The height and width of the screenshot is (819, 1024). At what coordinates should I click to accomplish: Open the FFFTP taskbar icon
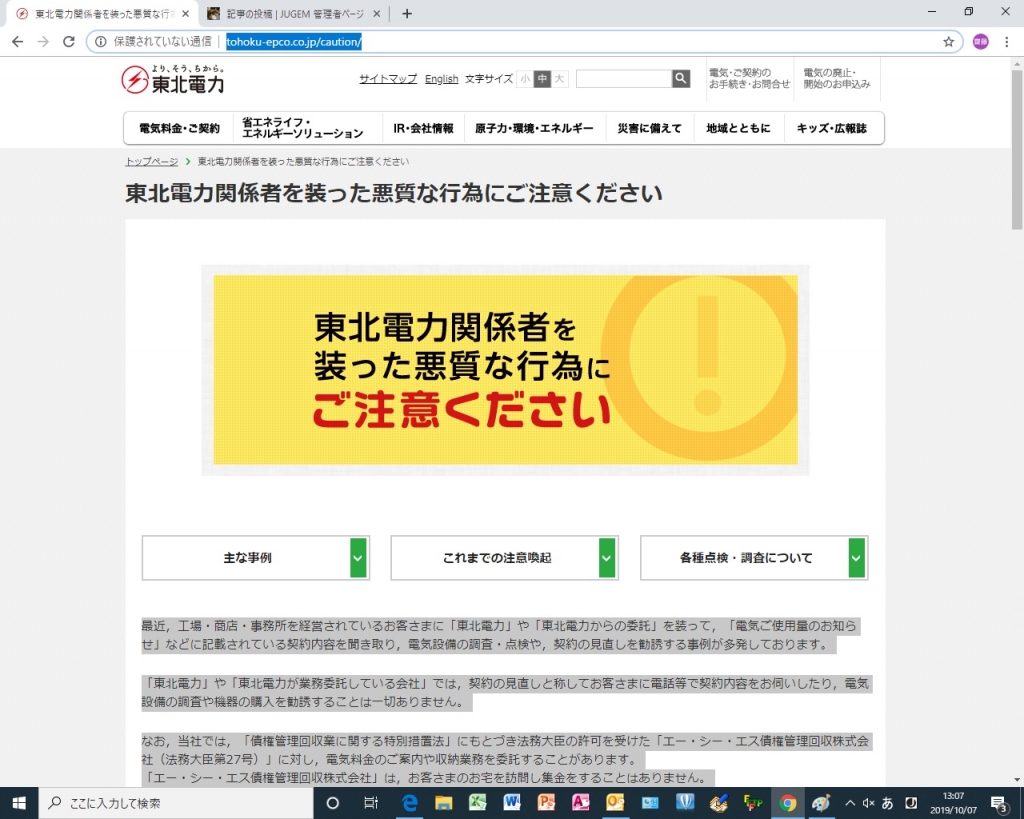tap(753, 803)
